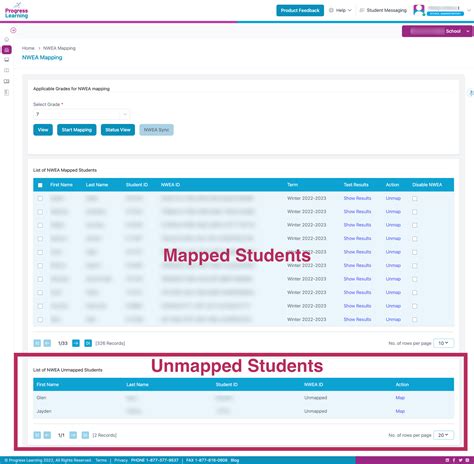Screen dimensions: 474x464
Task: Click the NWEA Mapping page title
Action: tap(42, 58)
